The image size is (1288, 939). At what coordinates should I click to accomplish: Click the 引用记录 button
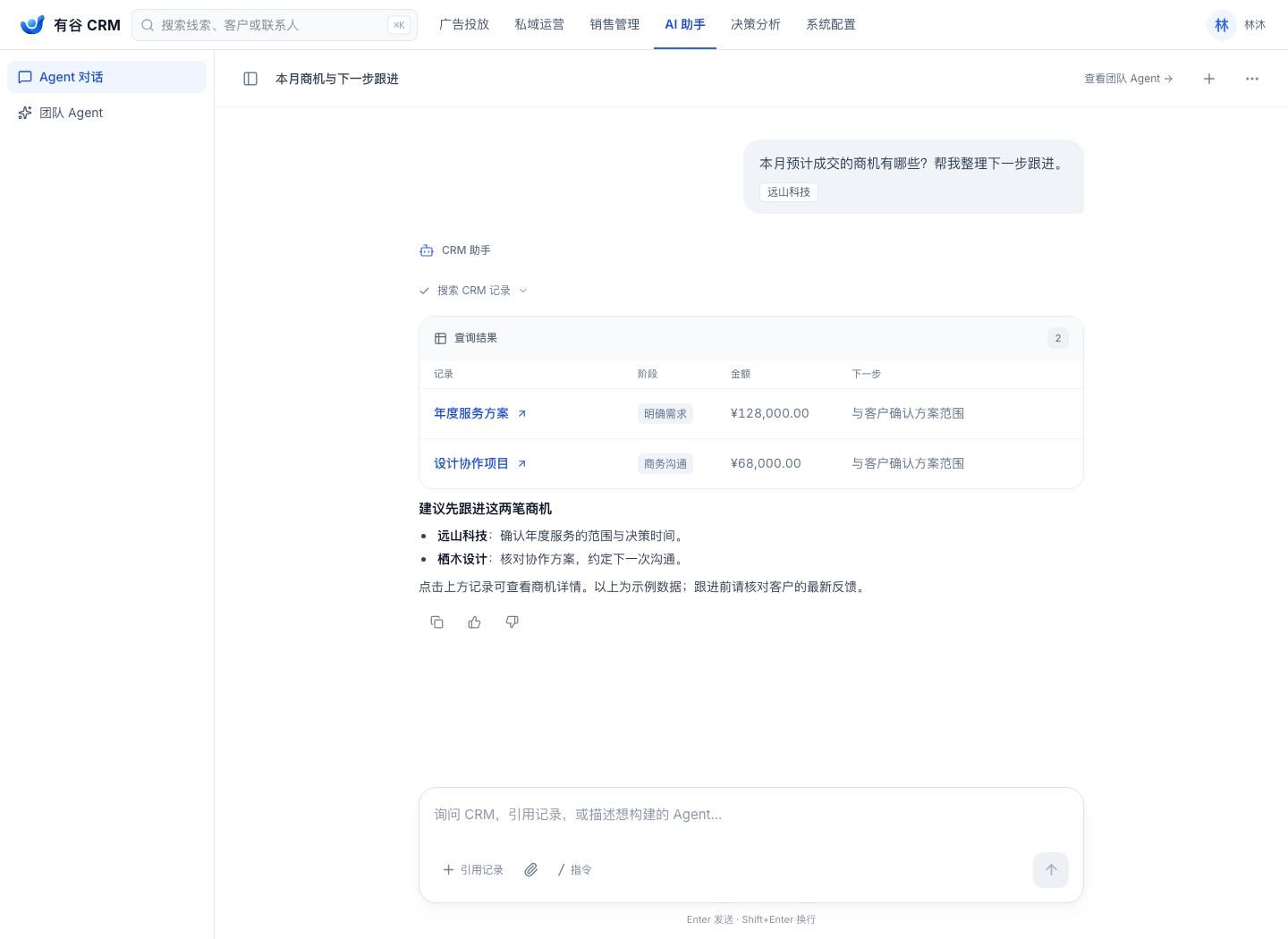pos(473,870)
